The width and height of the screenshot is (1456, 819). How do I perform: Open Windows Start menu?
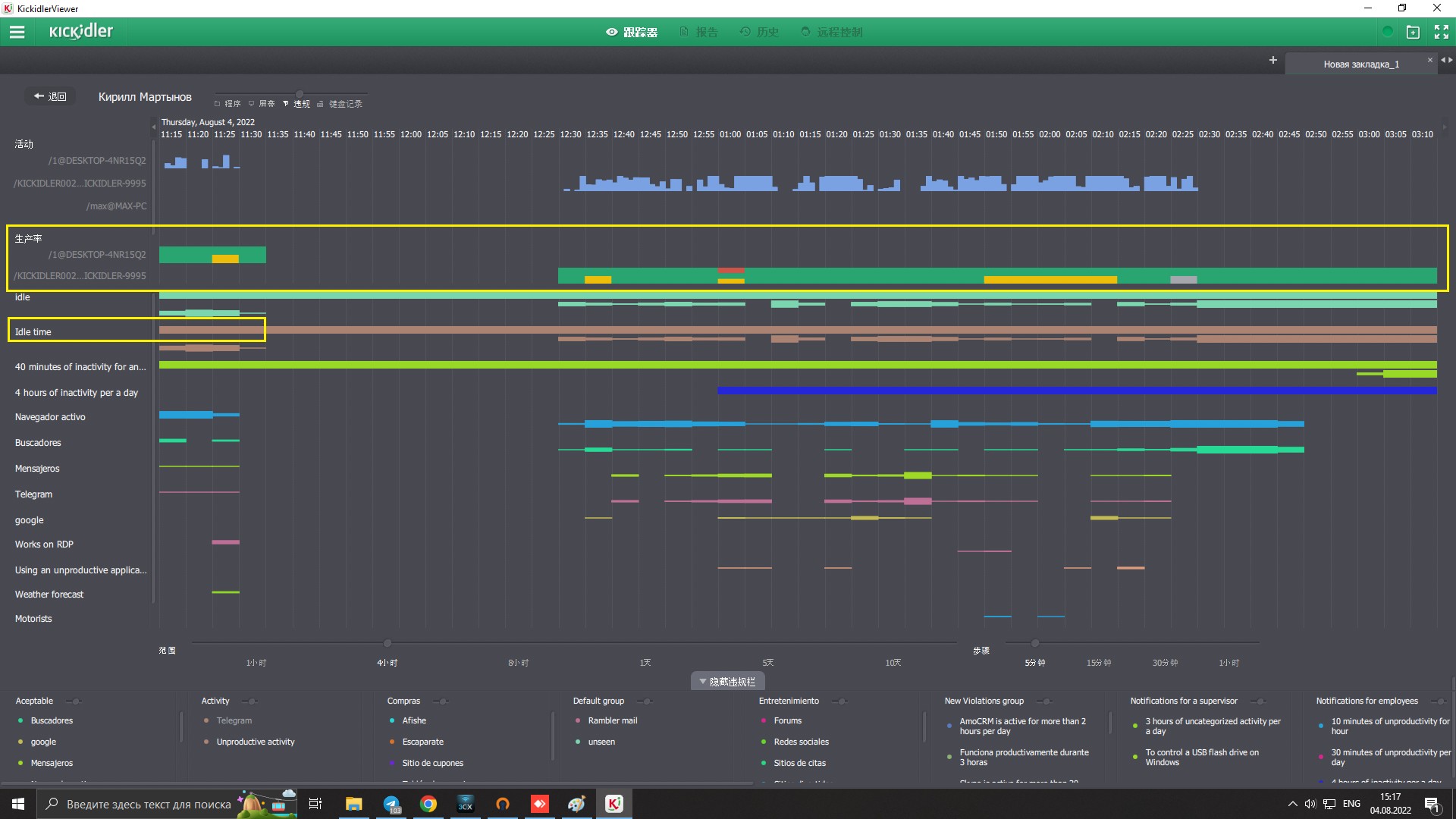pos(18,804)
